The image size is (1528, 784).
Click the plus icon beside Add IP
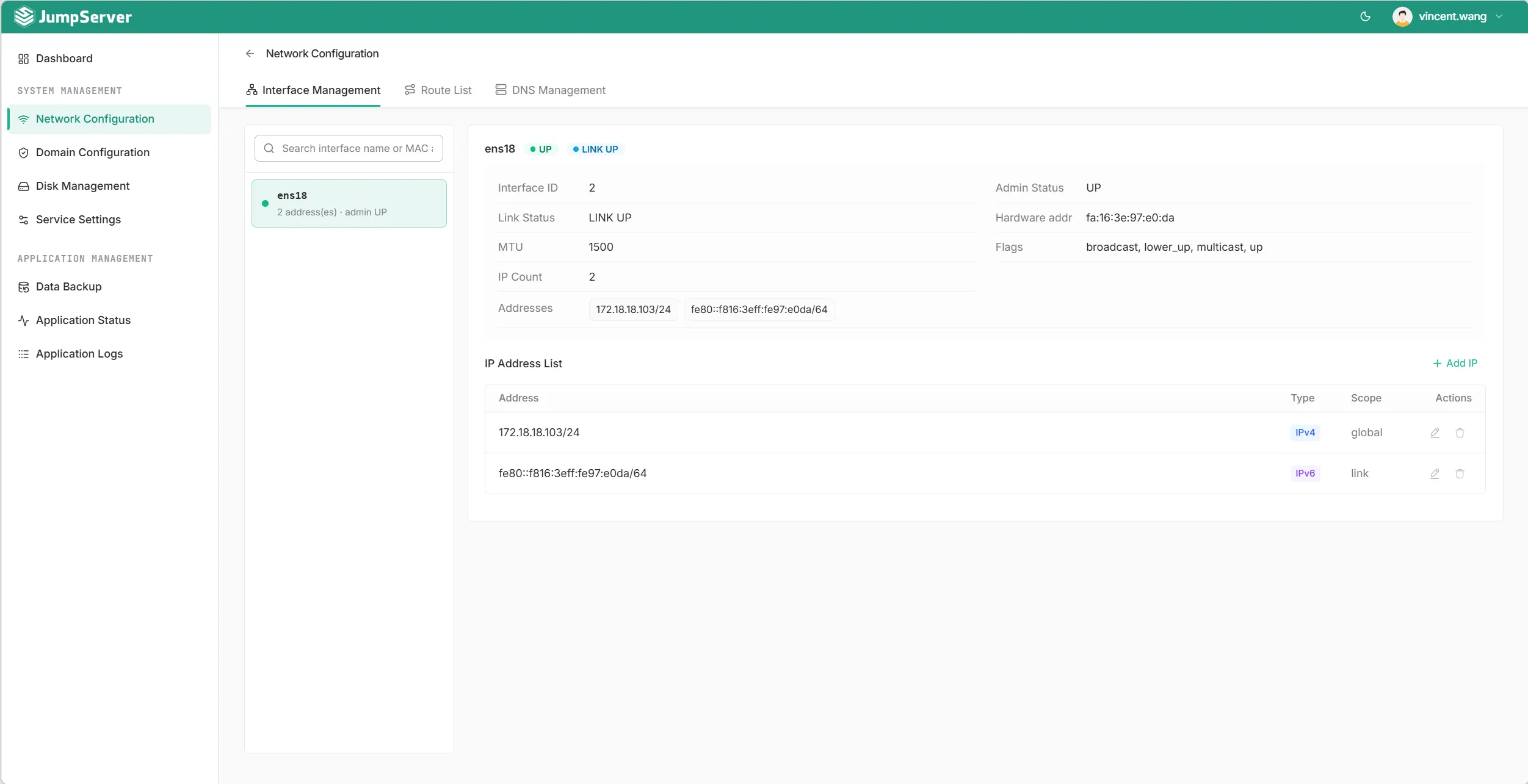1437,364
